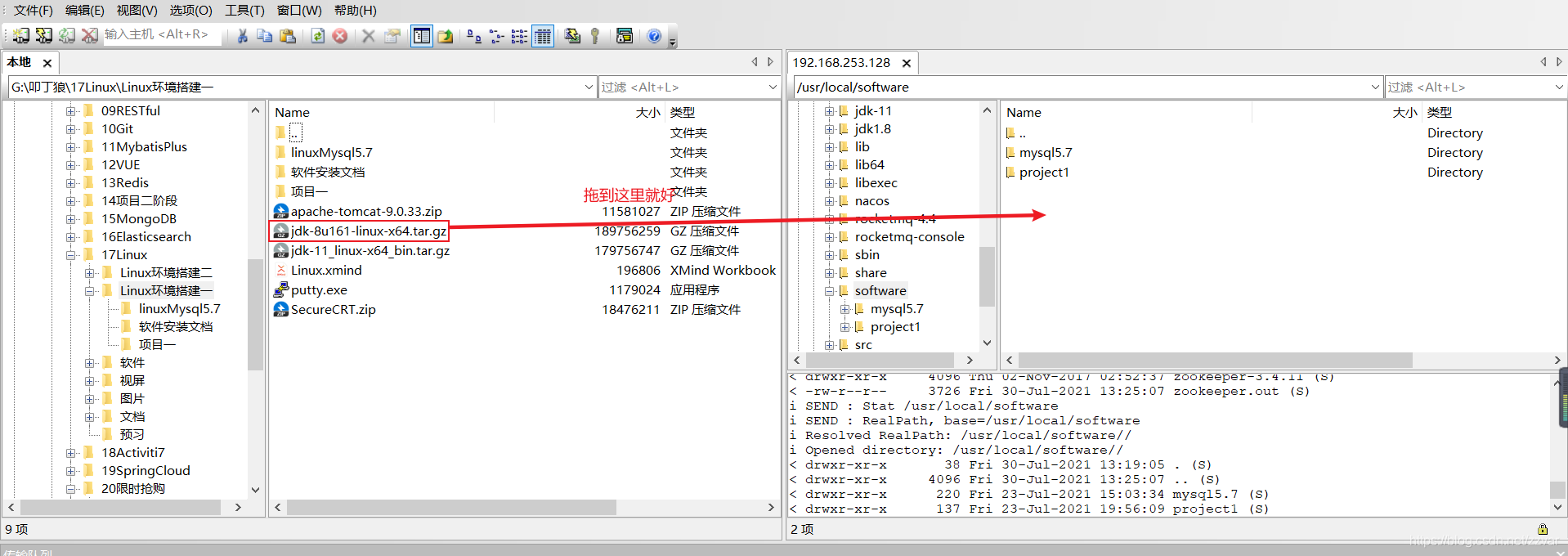Toggle the folder tree view pane
This screenshot has height=556, width=1568.
(421, 36)
